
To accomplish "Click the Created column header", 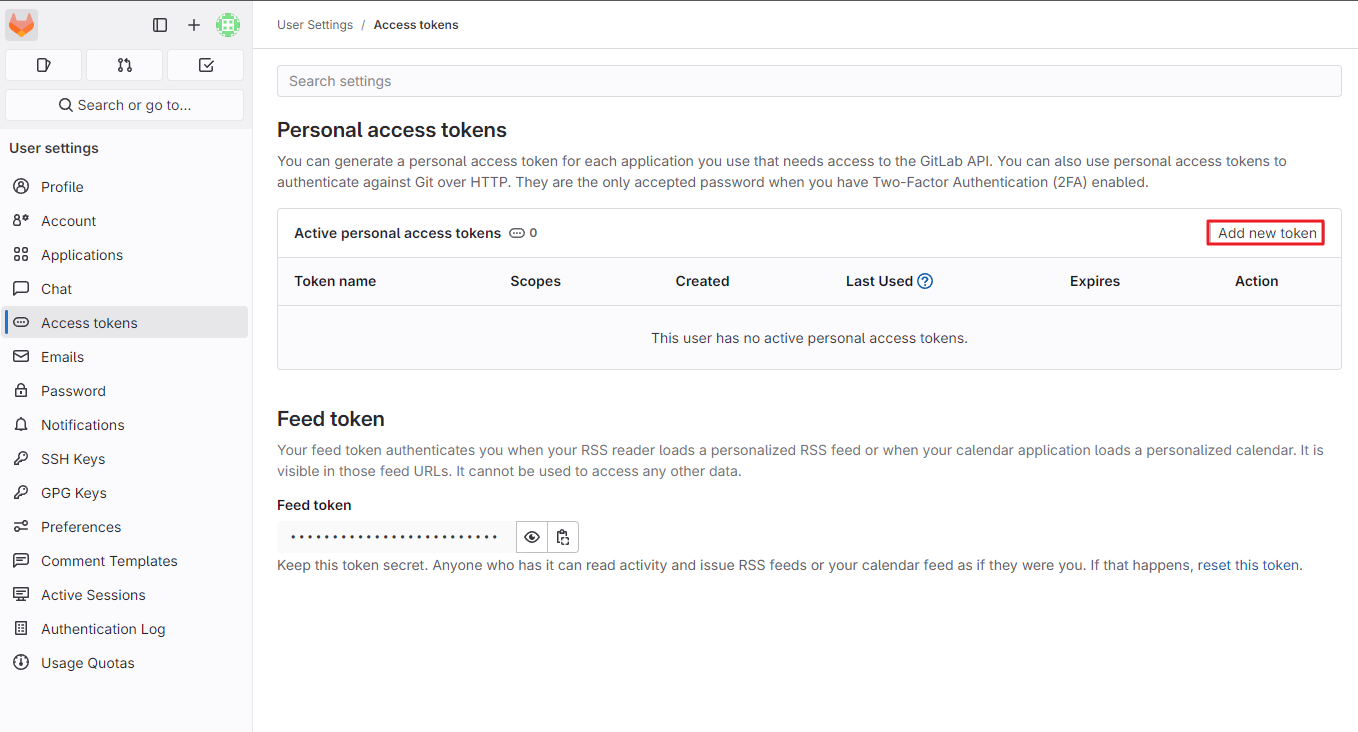I will pos(702,281).
